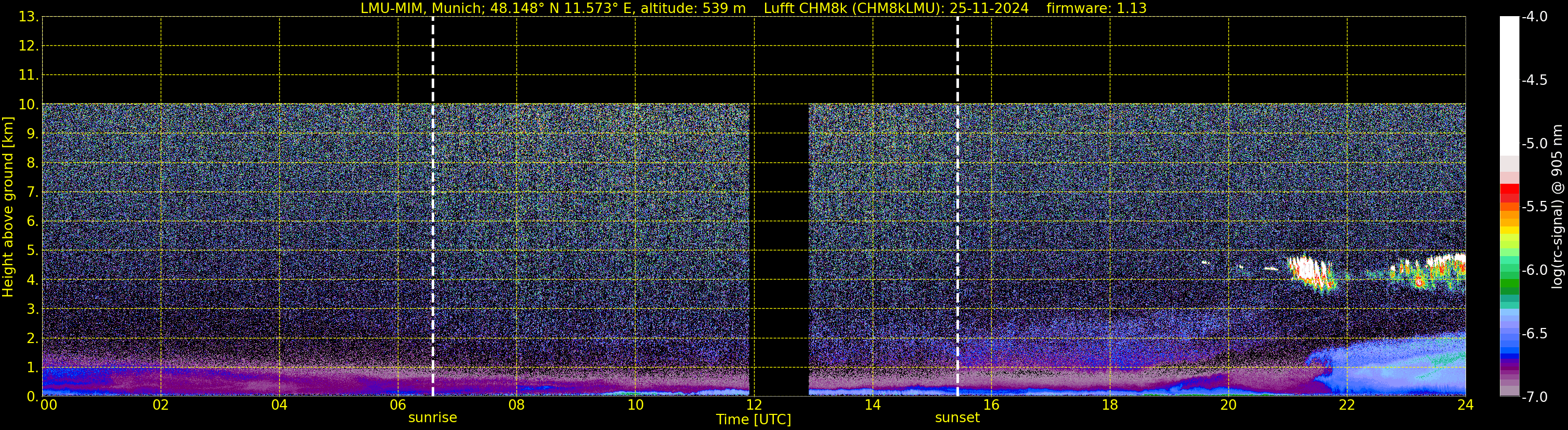
Task: Click the colorbar tick '-6.5'
Action: pos(1534,334)
